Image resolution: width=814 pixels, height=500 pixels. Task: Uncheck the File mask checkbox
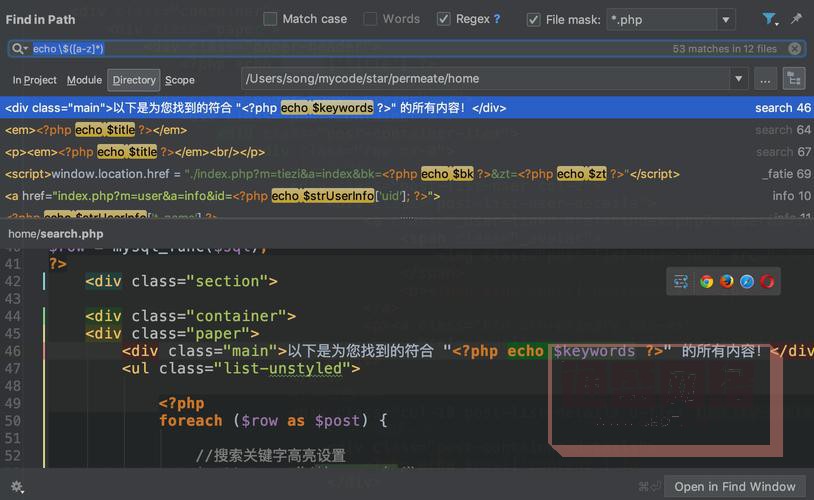pyautogui.click(x=533, y=20)
